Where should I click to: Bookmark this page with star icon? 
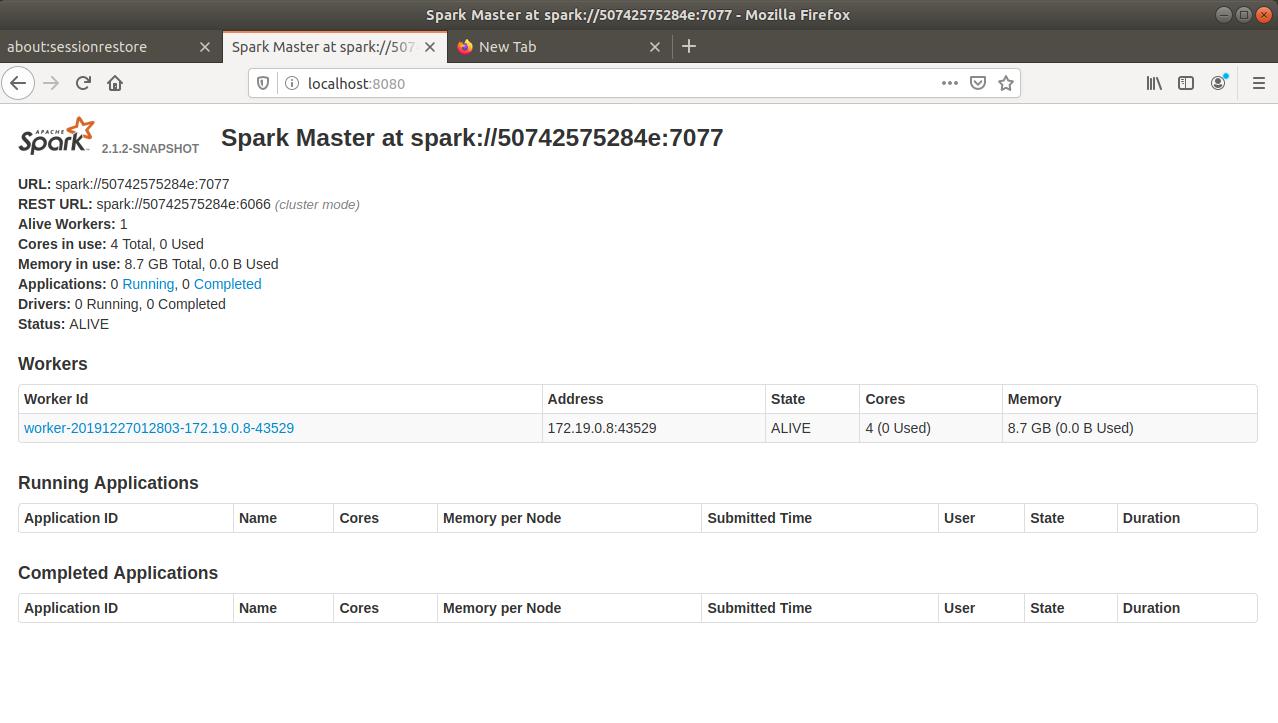pyautogui.click(x=1006, y=83)
